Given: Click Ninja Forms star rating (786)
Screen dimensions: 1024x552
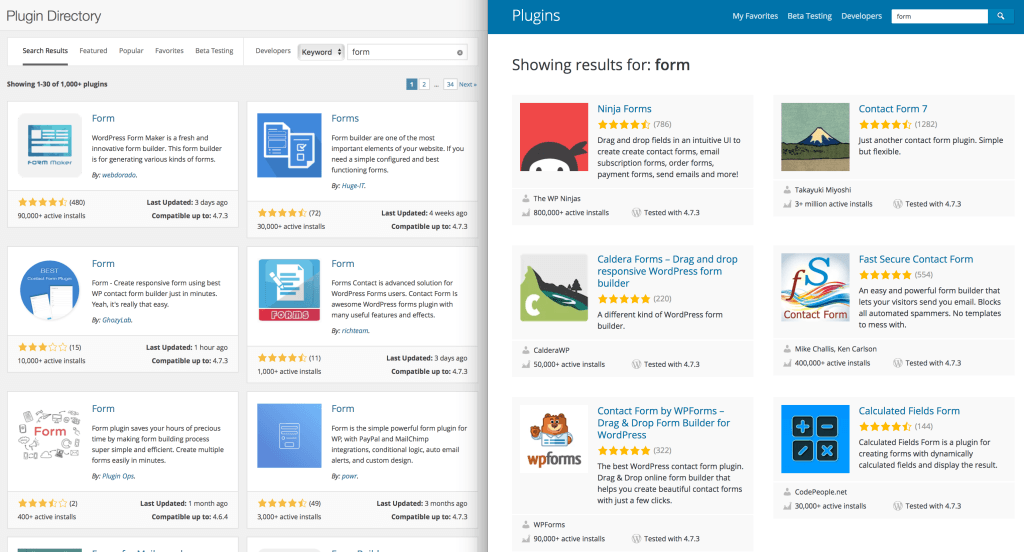Looking at the screenshot, I should 624,124.
